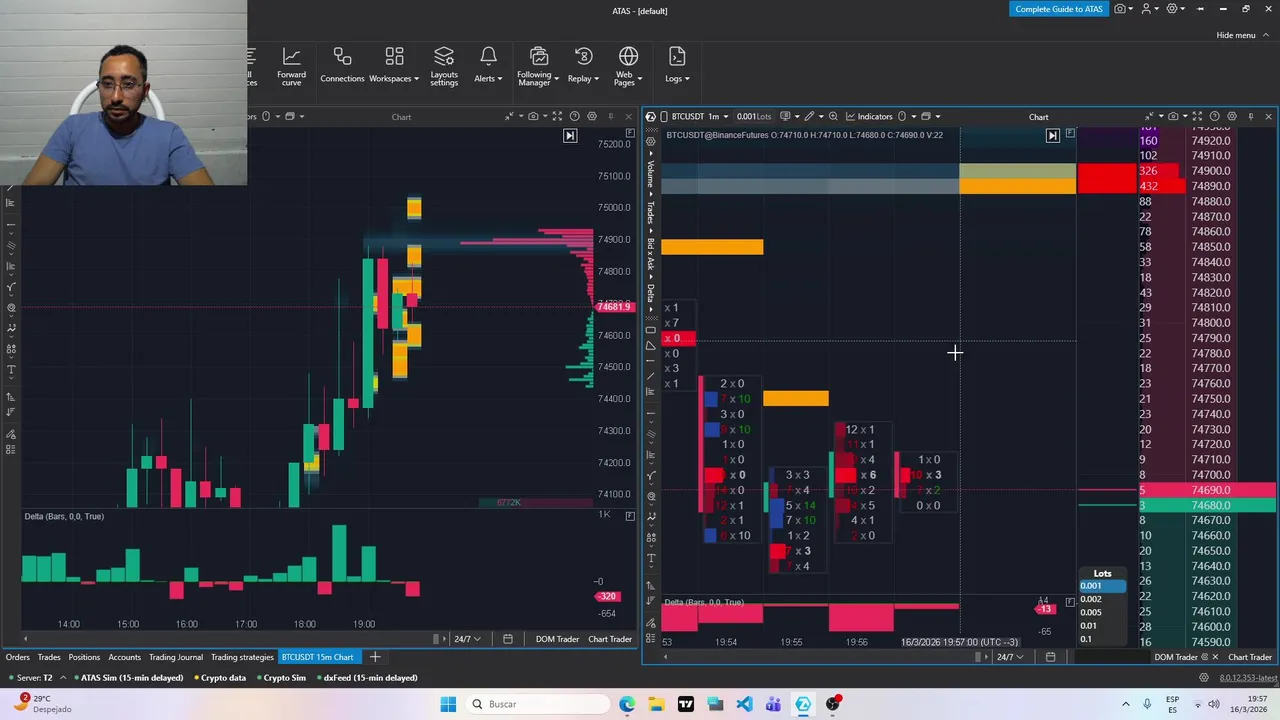Screen dimensions: 1280x720
Task: Click the Complete Guide to ATAS button
Action: click(x=1059, y=9)
